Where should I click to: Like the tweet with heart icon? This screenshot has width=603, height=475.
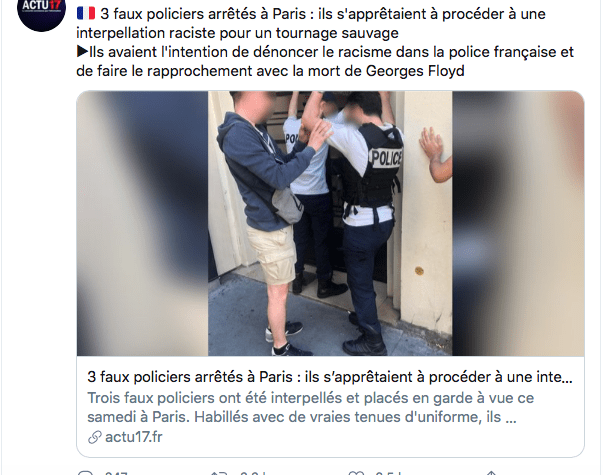click(355, 473)
